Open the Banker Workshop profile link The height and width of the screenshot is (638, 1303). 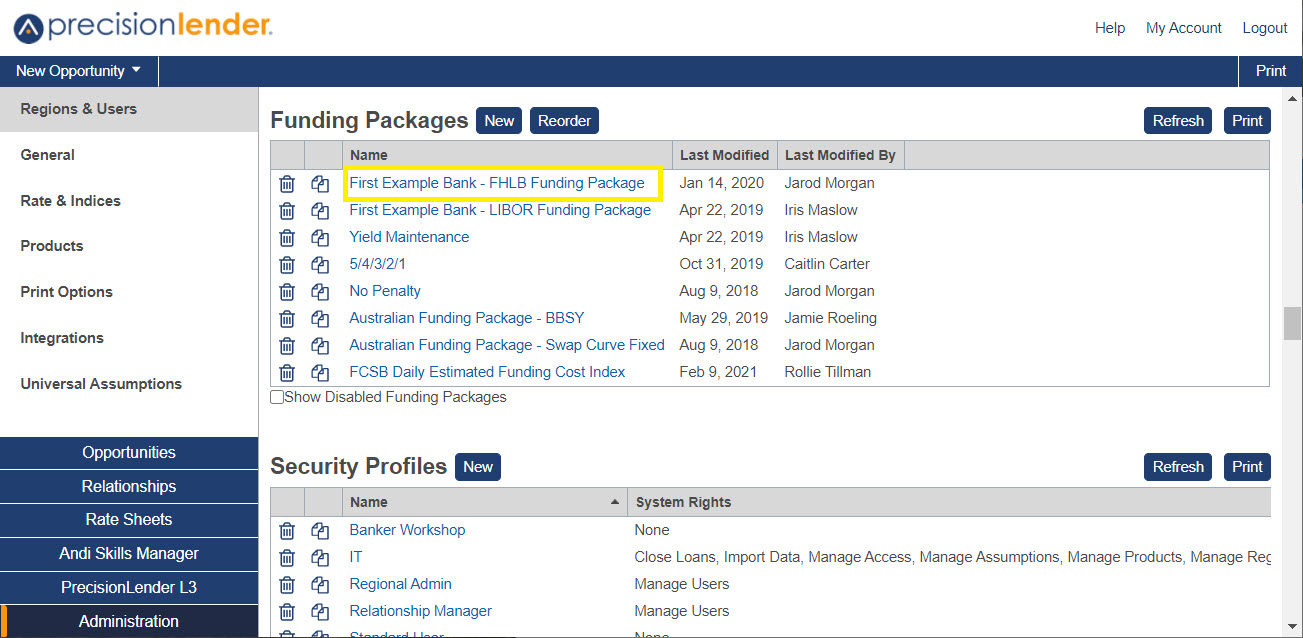point(407,530)
